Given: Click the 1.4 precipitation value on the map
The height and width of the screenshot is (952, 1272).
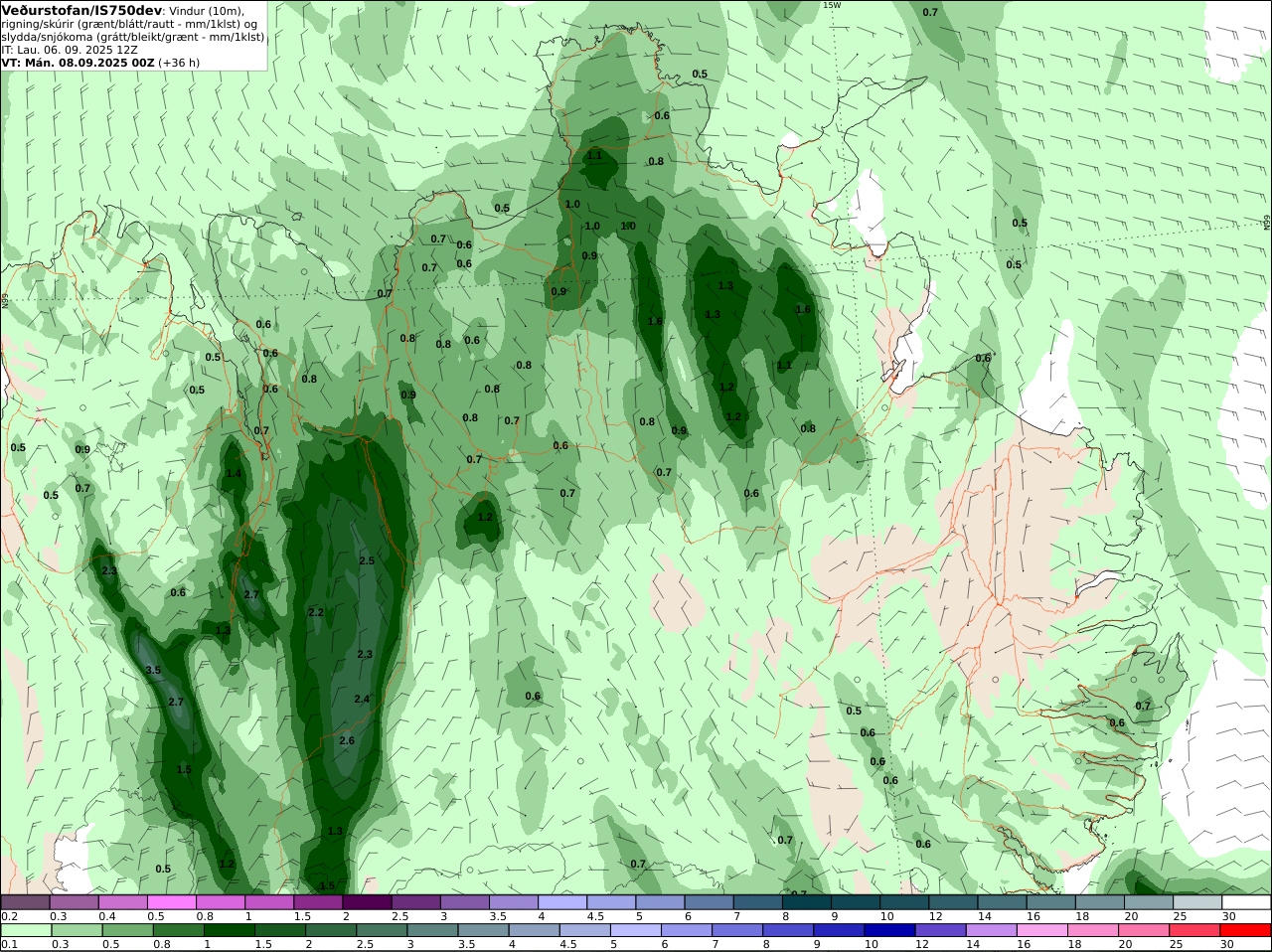Looking at the screenshot, I should click(x=234, y=474).
